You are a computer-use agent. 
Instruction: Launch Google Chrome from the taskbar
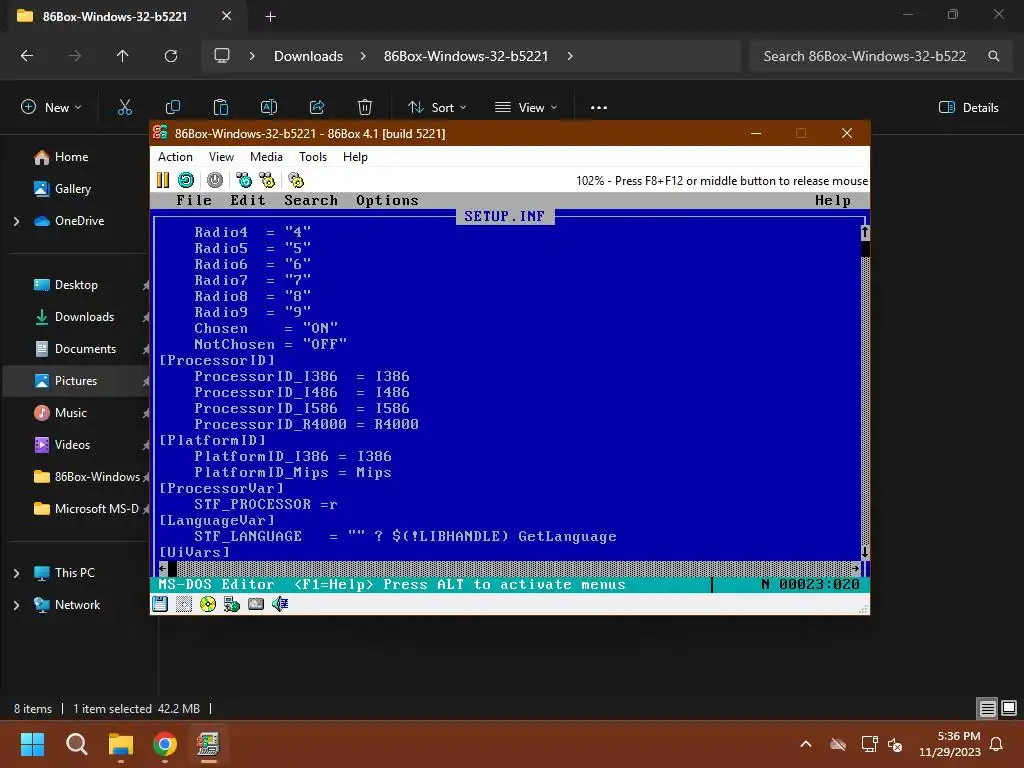pyautogui.click(x=165, y=744)
